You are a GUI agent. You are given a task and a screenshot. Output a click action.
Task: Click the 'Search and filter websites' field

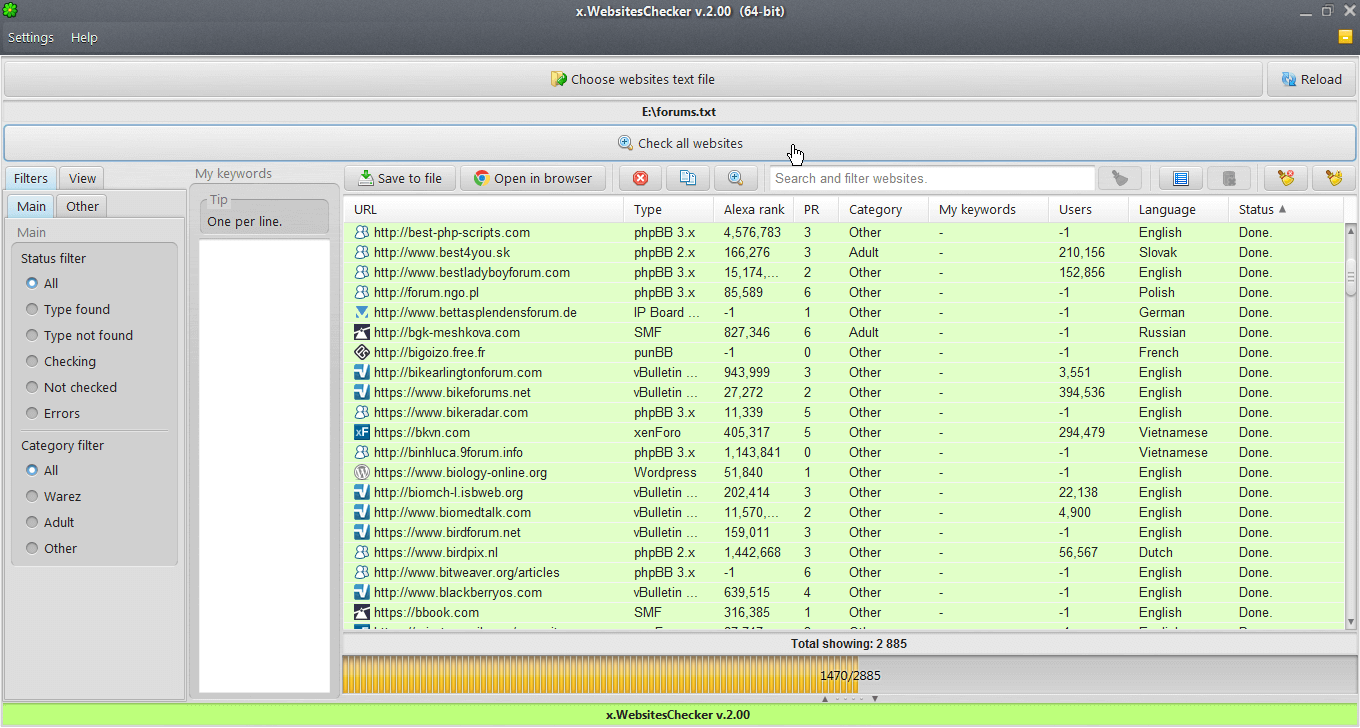[932, 178]
